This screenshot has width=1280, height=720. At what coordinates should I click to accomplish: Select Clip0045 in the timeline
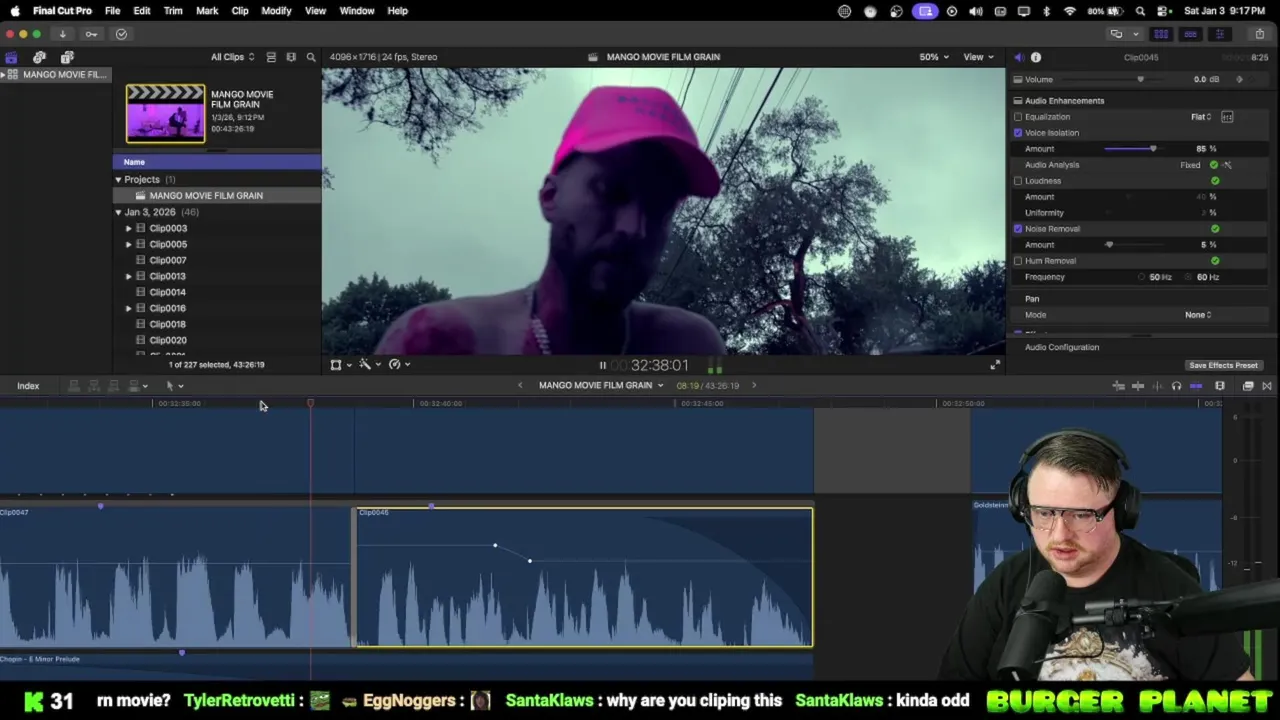click(x=584, y=577)
